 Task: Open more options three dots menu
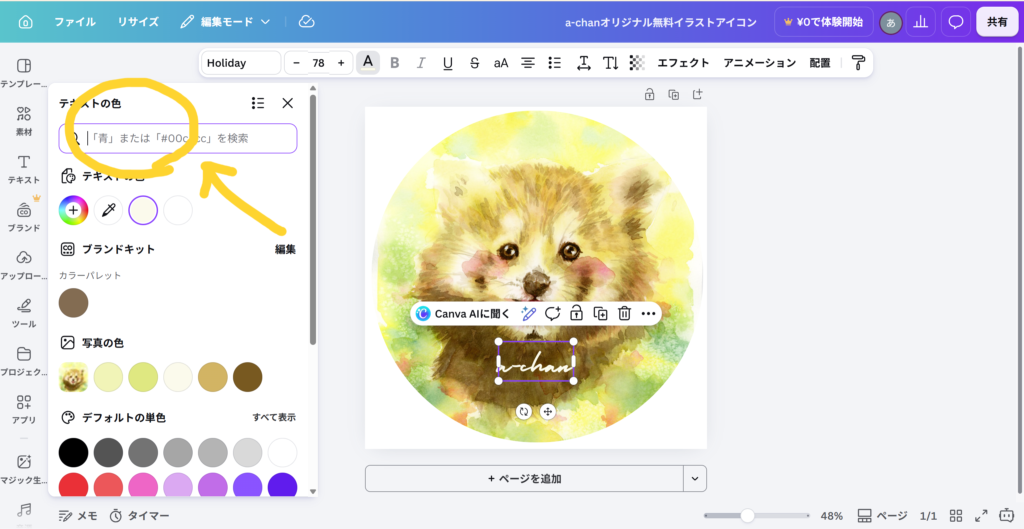648,313
